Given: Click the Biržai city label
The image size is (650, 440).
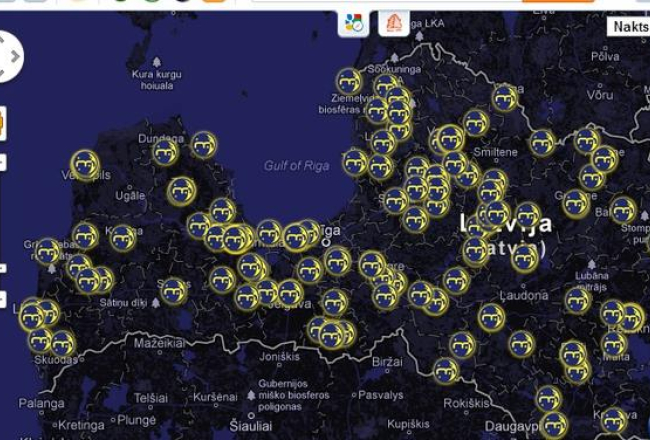Looking at the screenshot, I should coord(387,362).
